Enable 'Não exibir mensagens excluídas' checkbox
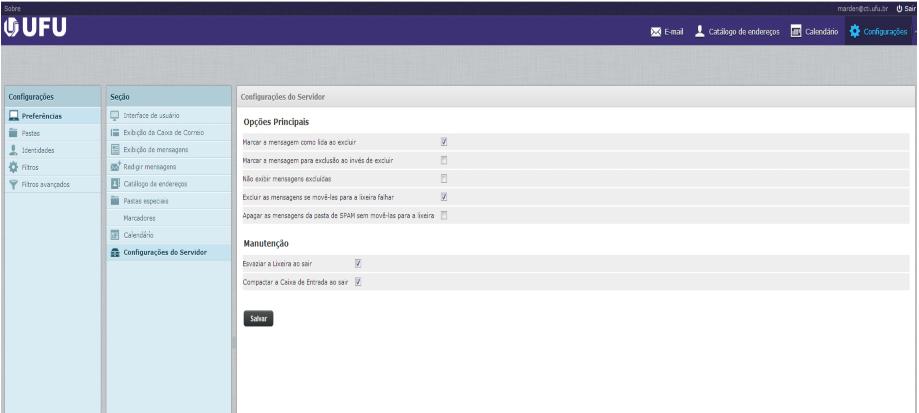This screenshot has width=919, height=413. (x=444, y=179)
